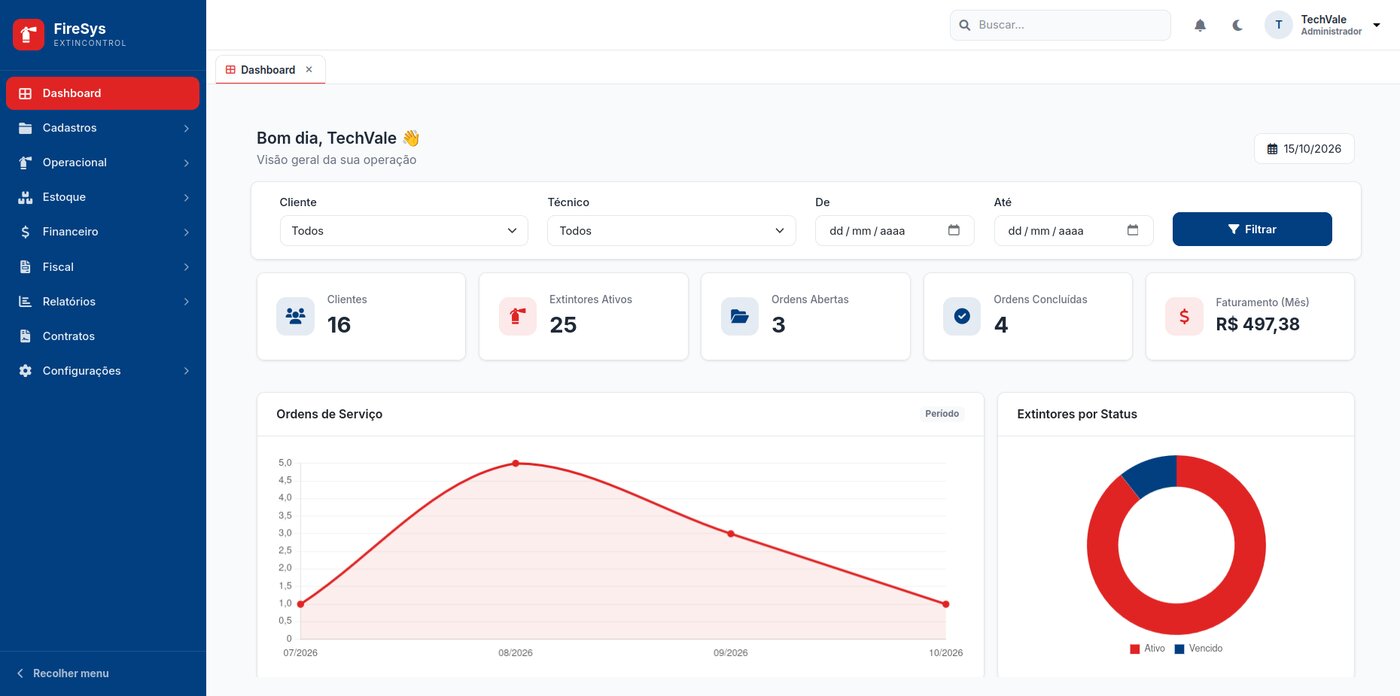1400x696 pixels.
Task: Click the Ordens Abertas open-folder icon
Action: [739, 316]
